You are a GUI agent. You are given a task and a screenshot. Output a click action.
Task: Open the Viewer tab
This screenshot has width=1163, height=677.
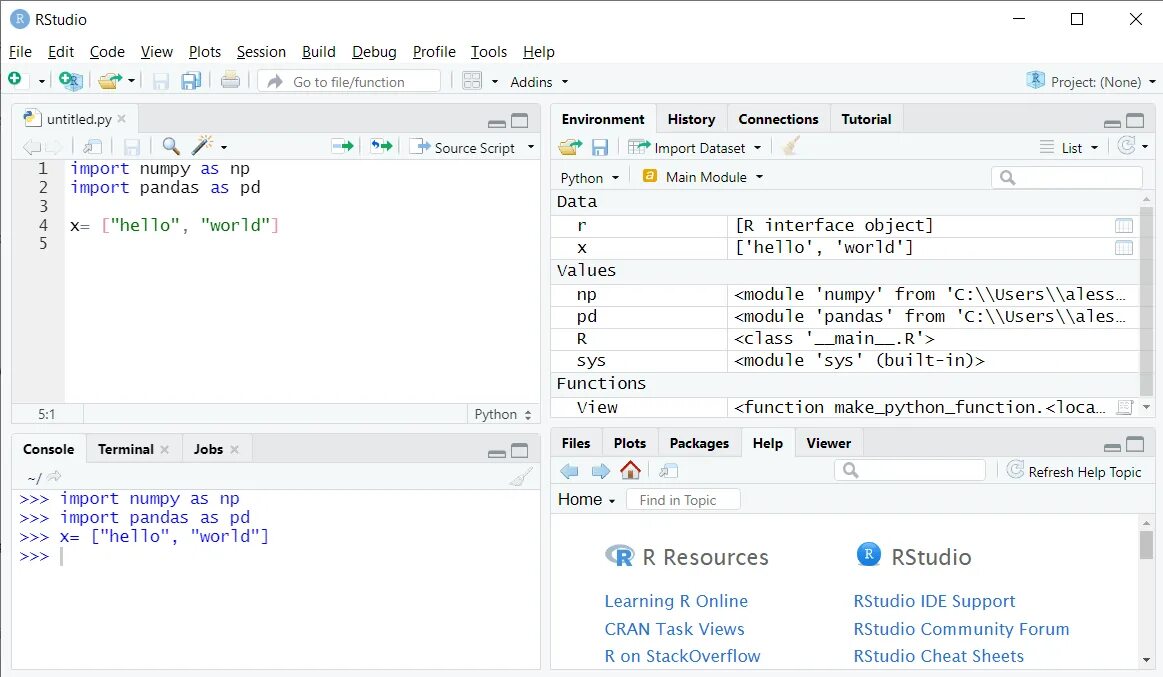[828, 443]
